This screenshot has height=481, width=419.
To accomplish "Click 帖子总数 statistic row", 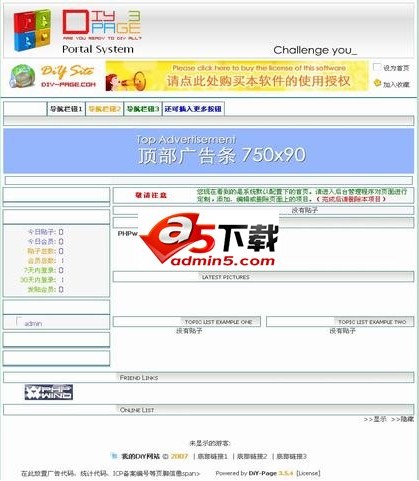I will click(x=45, y=251).
